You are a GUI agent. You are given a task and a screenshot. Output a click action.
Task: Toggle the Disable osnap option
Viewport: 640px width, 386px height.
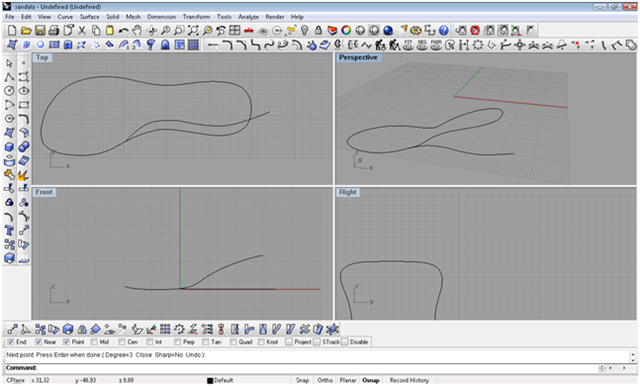[344, 342]
